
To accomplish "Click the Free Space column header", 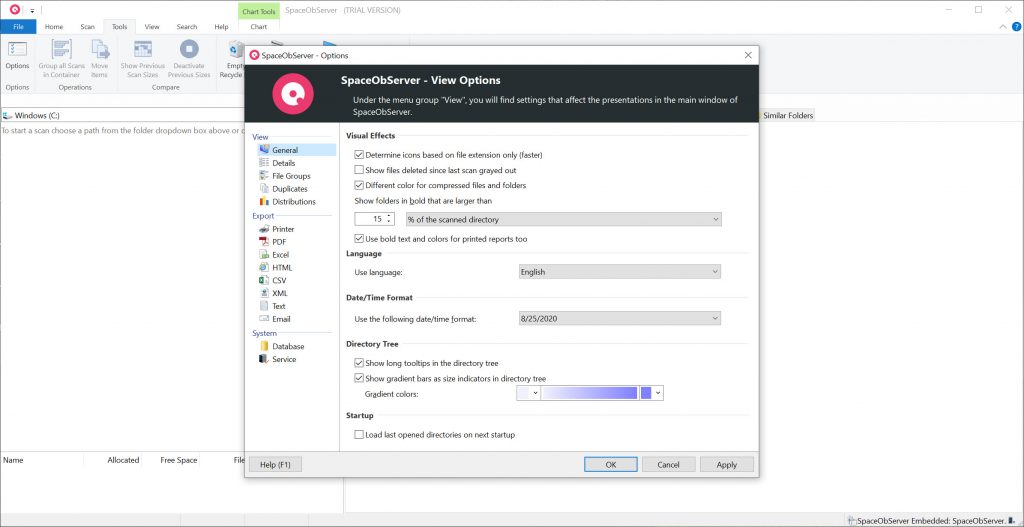I will [x=178, y=460].
